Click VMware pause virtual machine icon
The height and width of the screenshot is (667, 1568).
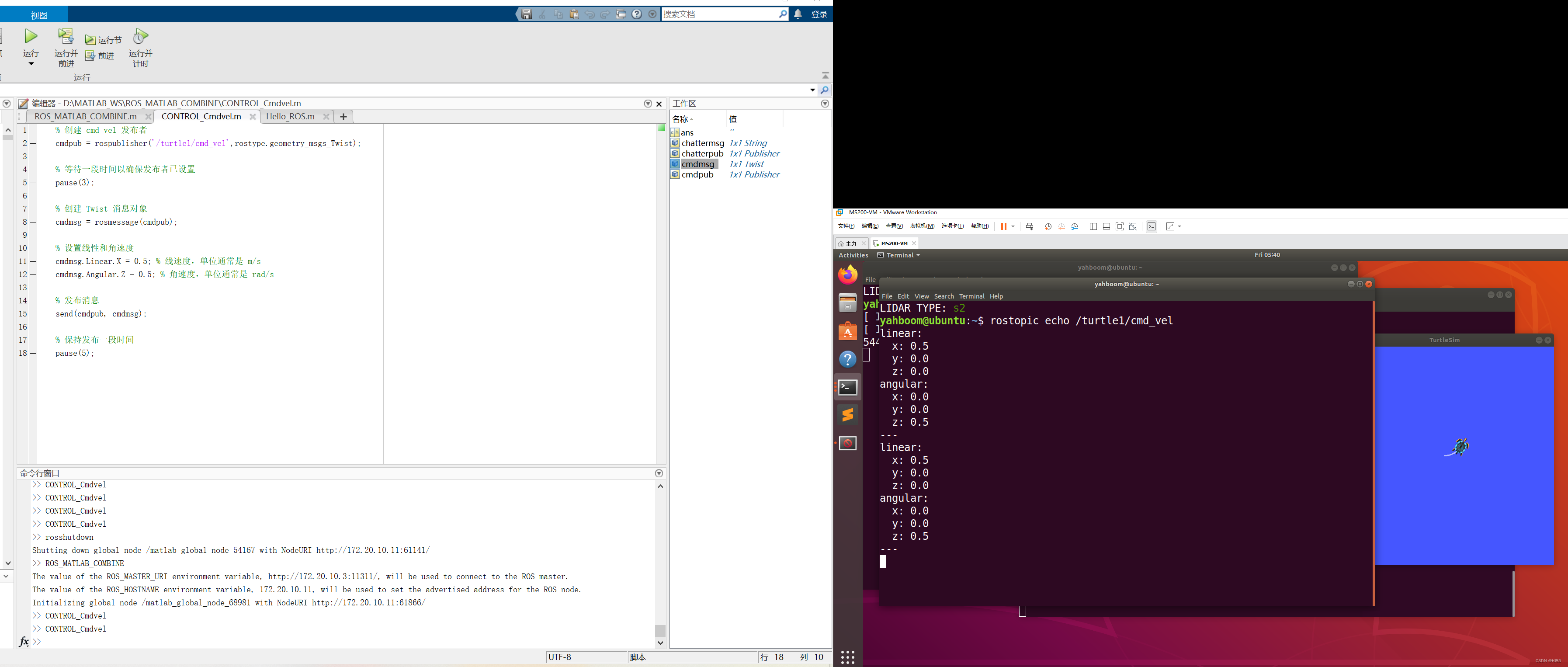pos(1003,226)
